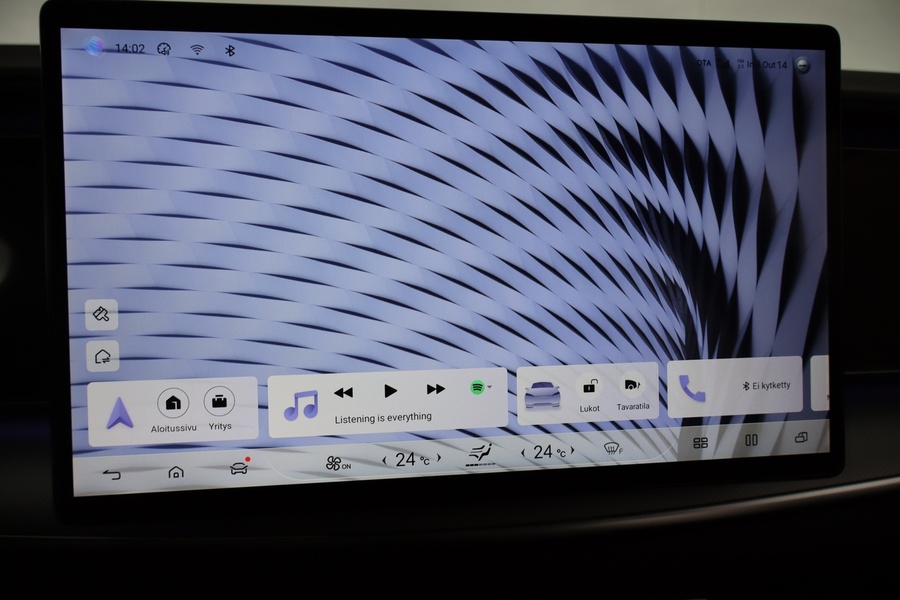900x600 pixels.
Task: Tap the back arrow in bottom bar
Action: click(111, 474)
